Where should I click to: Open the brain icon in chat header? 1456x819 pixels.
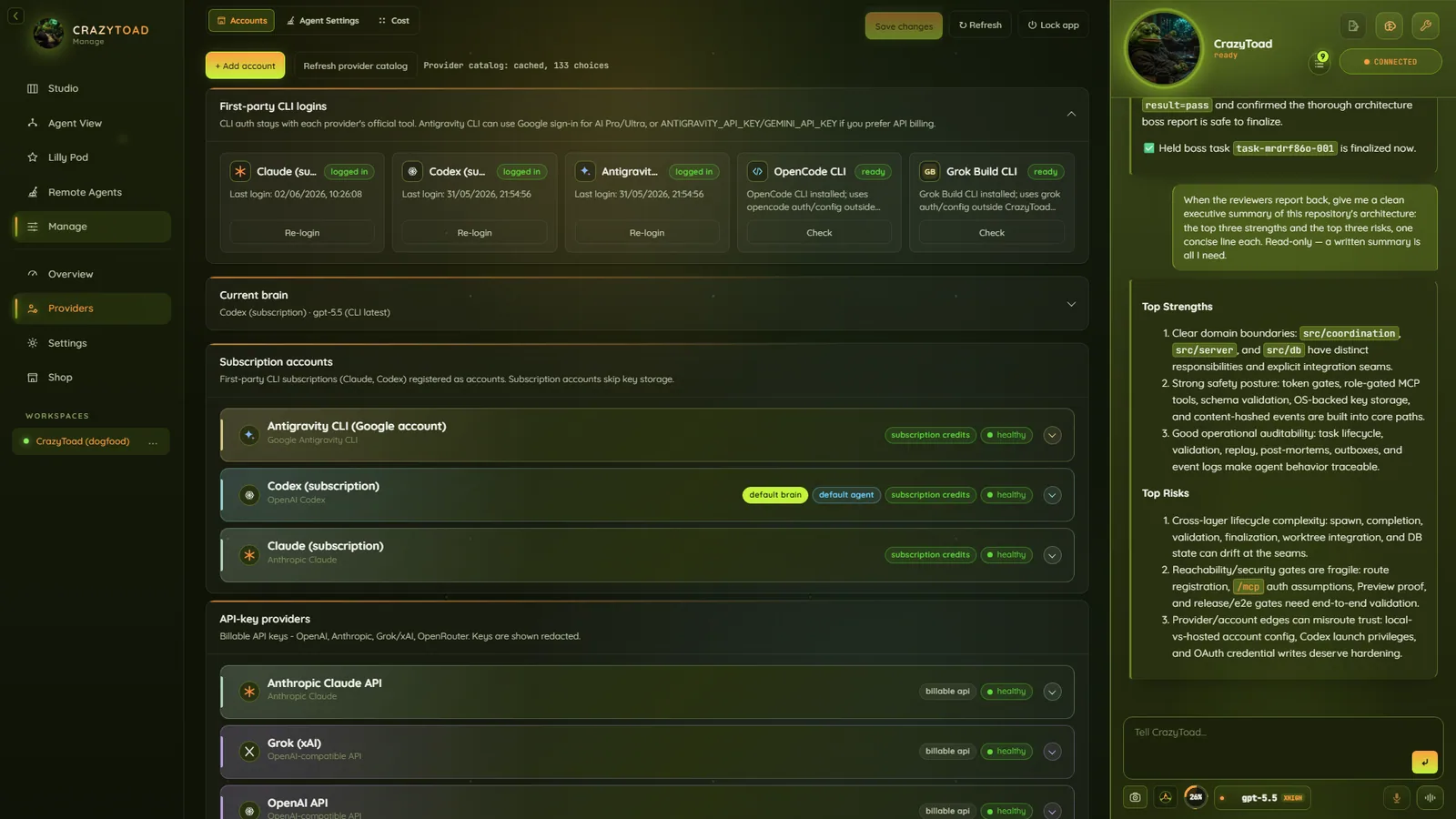pyautogui.click(x=1390, y=26)
